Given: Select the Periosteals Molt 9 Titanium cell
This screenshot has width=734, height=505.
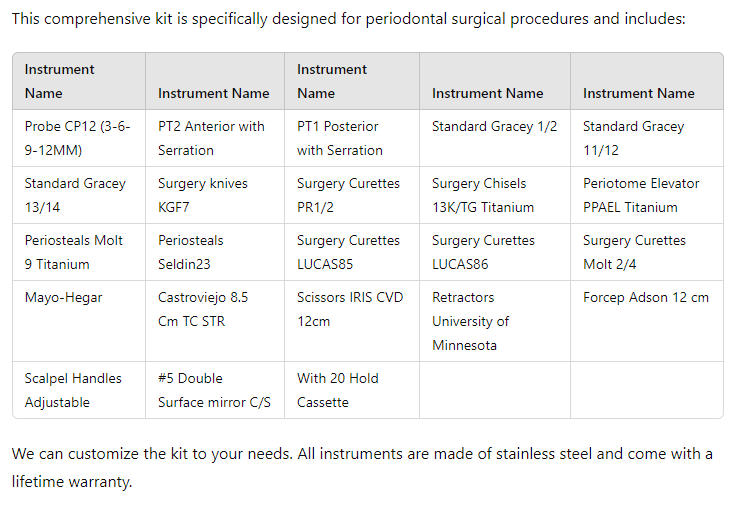Looking at the screenshot, I should point(78,252).
